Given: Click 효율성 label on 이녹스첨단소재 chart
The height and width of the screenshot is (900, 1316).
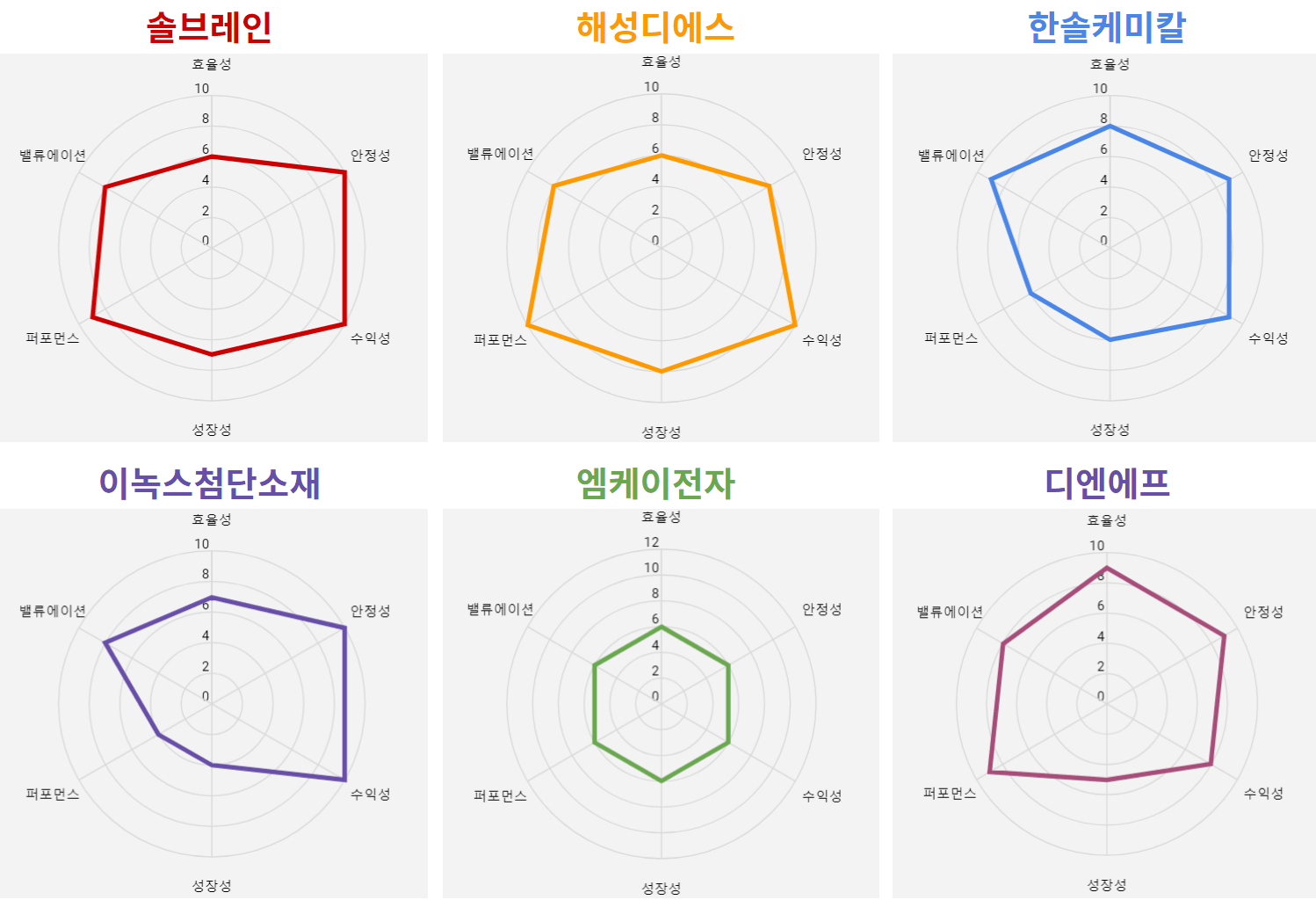Looking at the screenshot, I should click(212, 519).
